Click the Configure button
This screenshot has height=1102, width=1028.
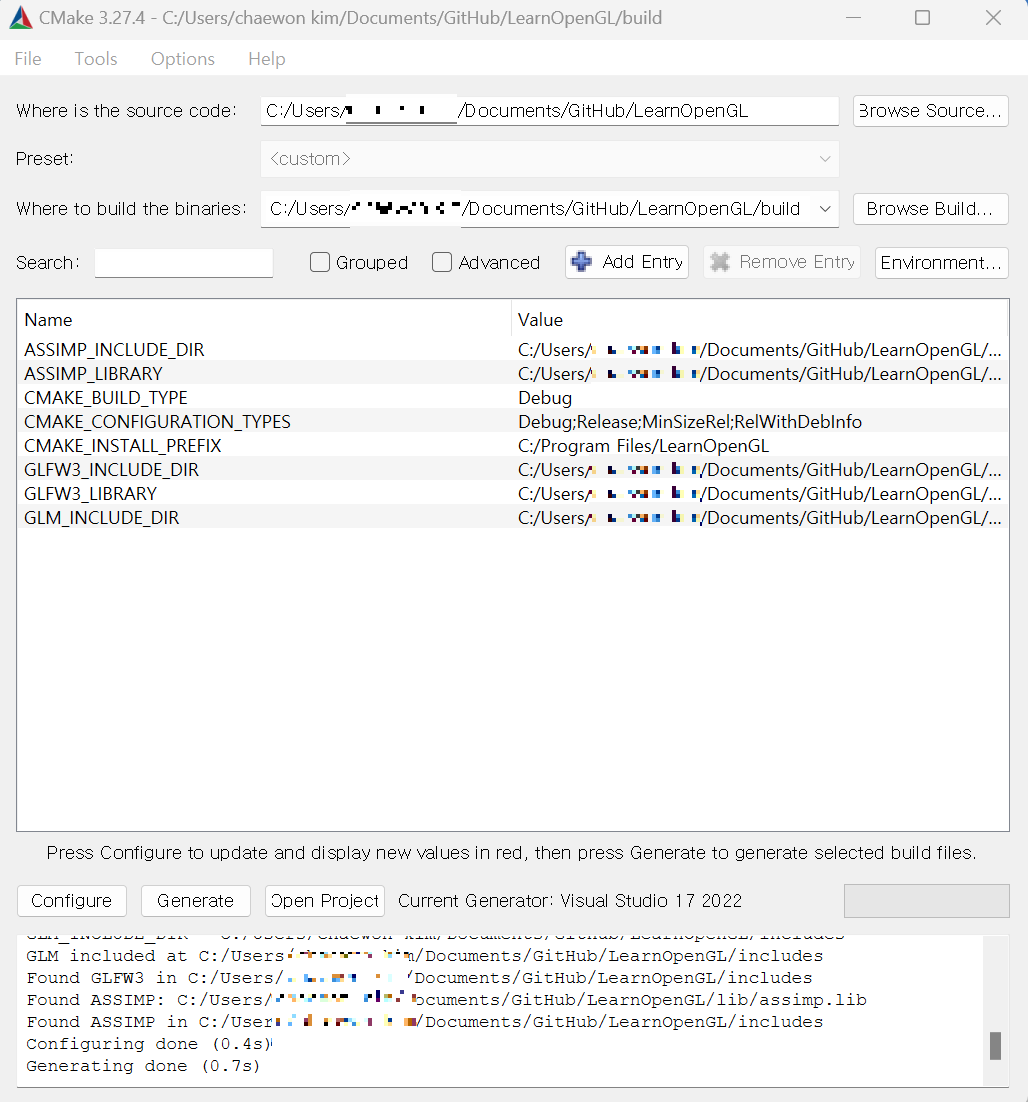coord(72,901)
